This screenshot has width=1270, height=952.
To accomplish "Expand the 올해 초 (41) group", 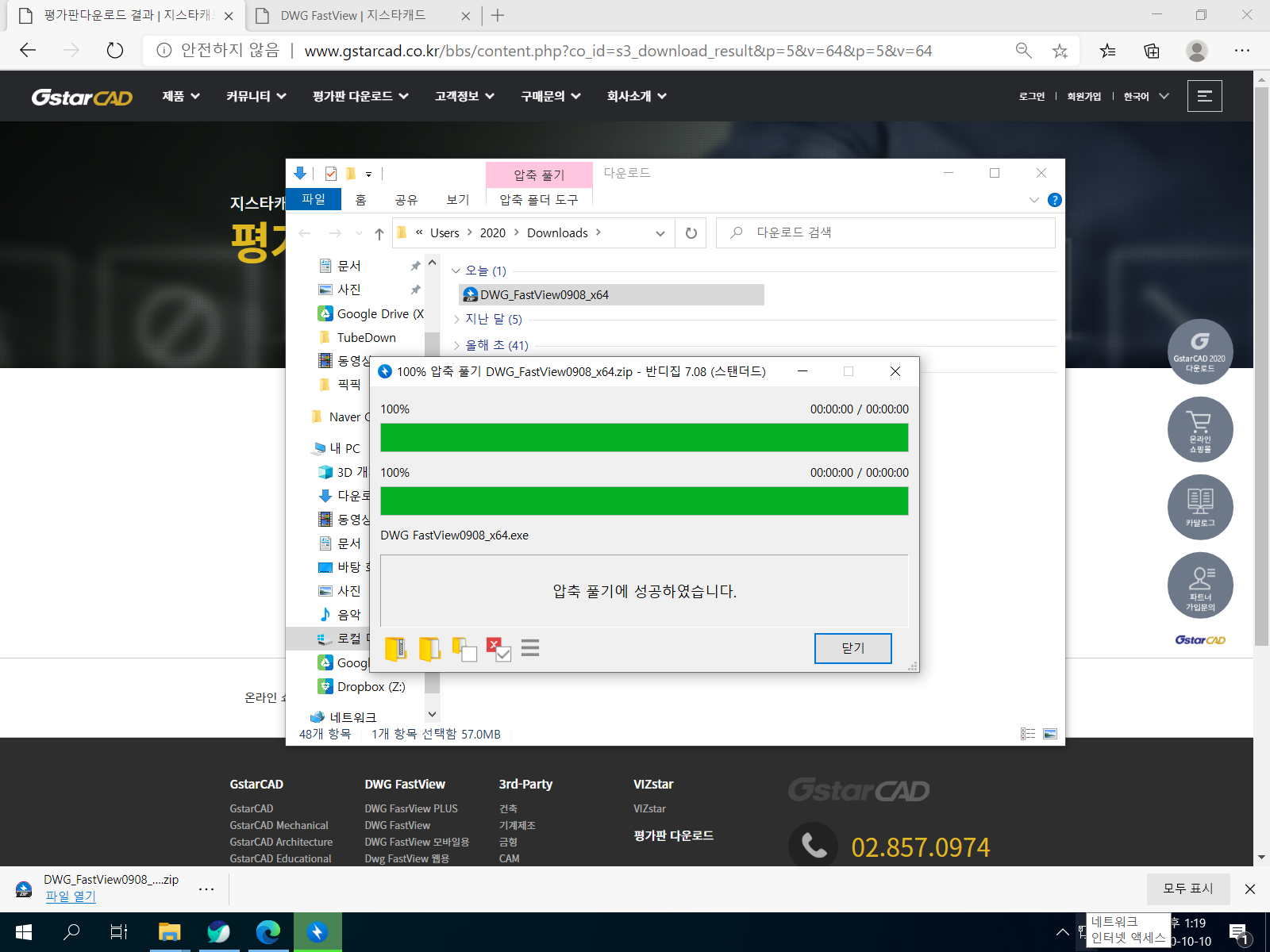I will 456,345.
